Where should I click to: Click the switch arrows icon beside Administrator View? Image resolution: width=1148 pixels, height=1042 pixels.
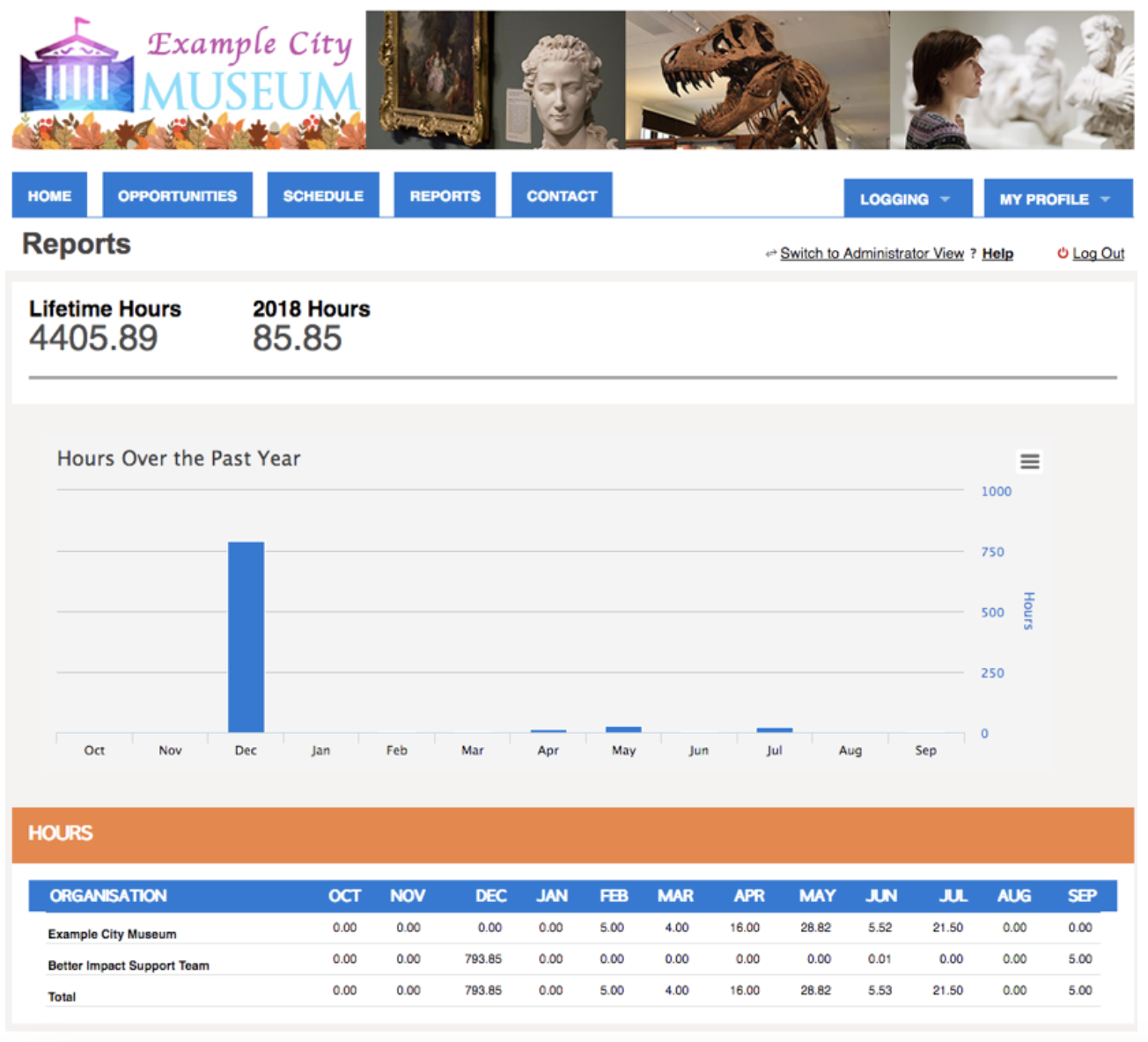(770, 253)
